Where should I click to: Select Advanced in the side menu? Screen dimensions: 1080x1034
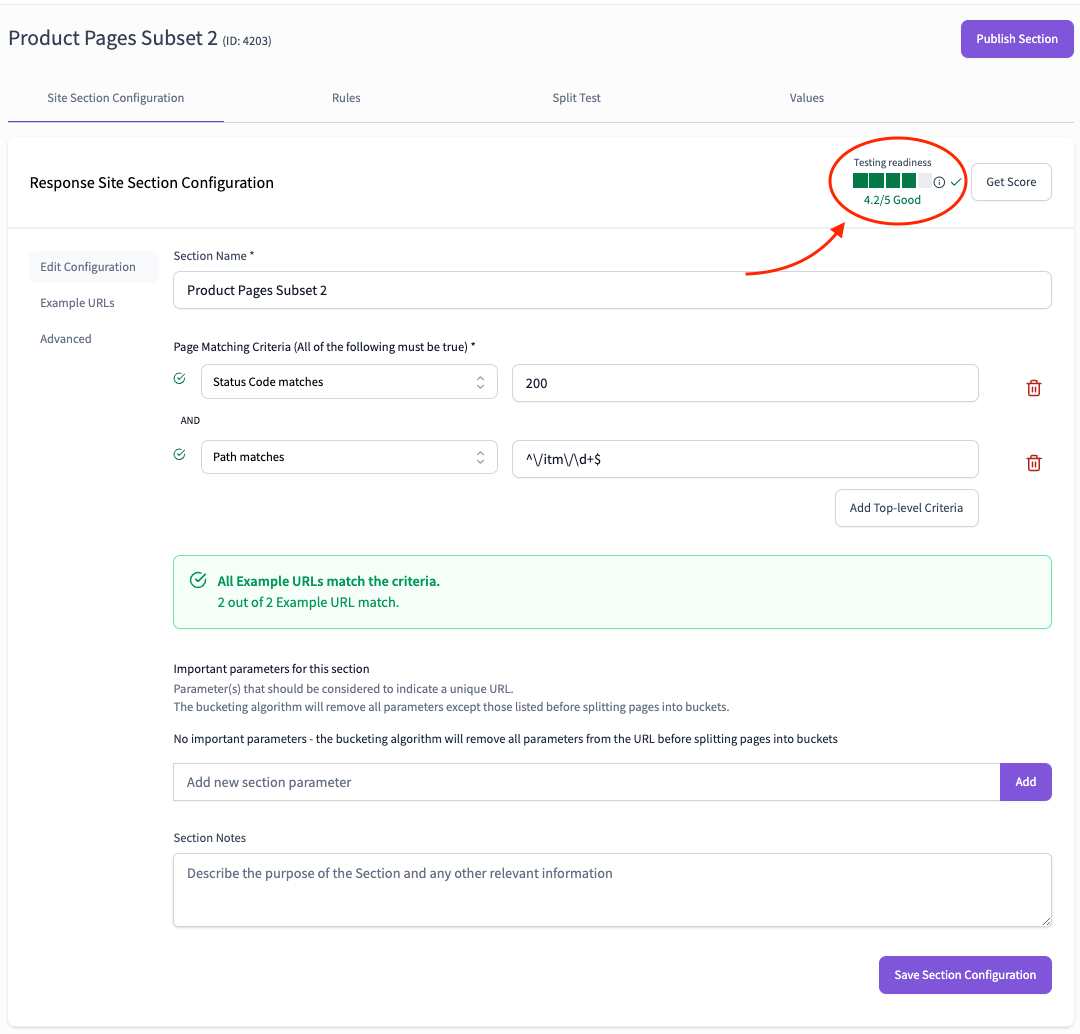click(65, 338)
